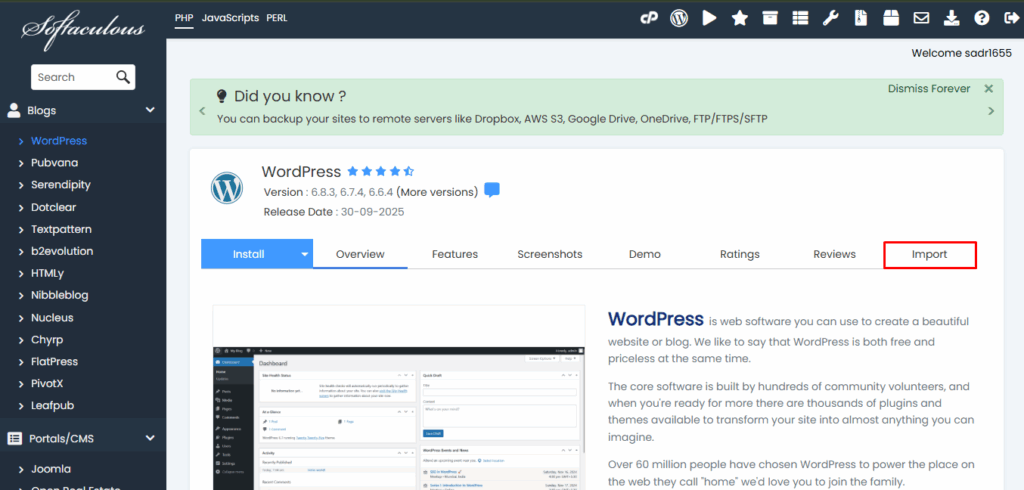This screenshot has height=490, width=1024.
Task: Click the list view icon in top toolbar
Action: tap(800, 18)
